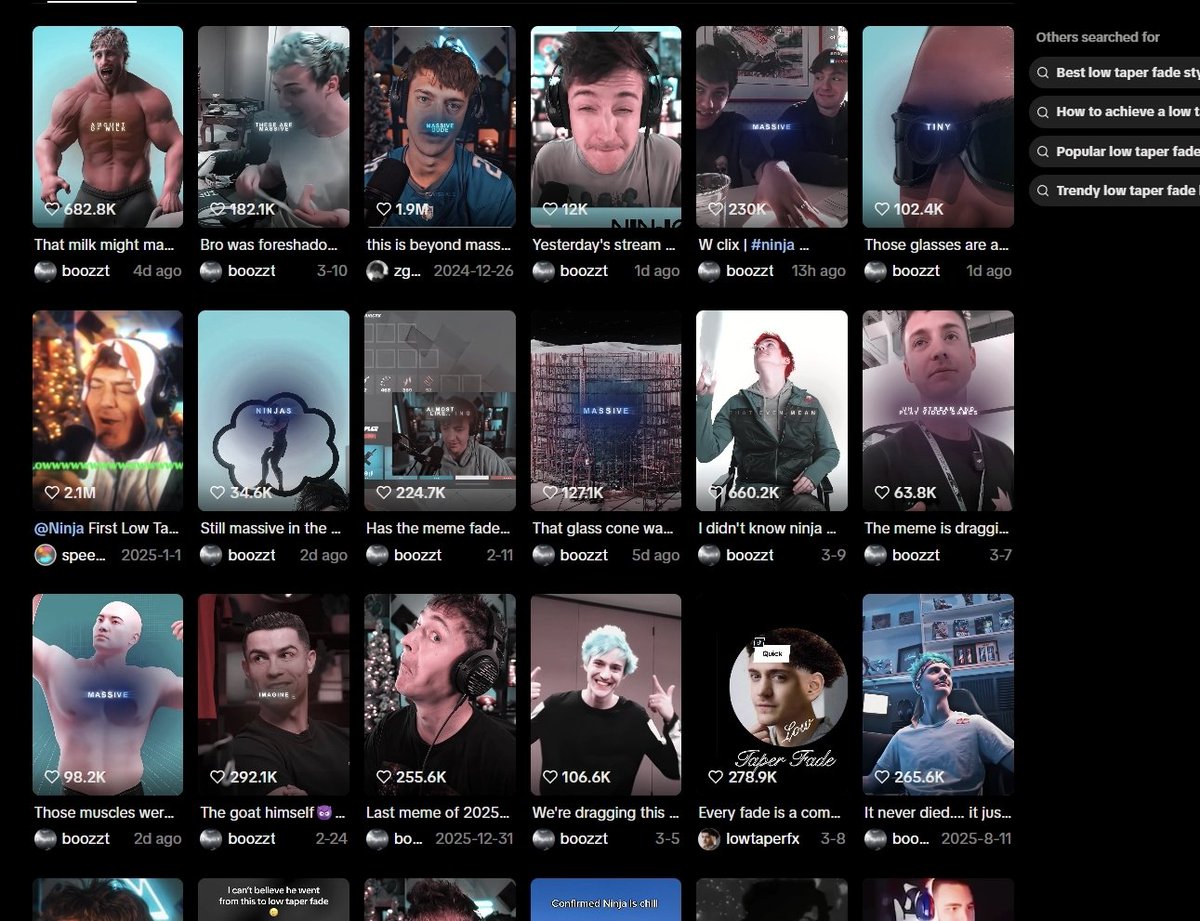Play 'We're dragging this...' blue-hair thumbnail
The height and width of the screenshot is (921, 1200).
coord(606,695)
